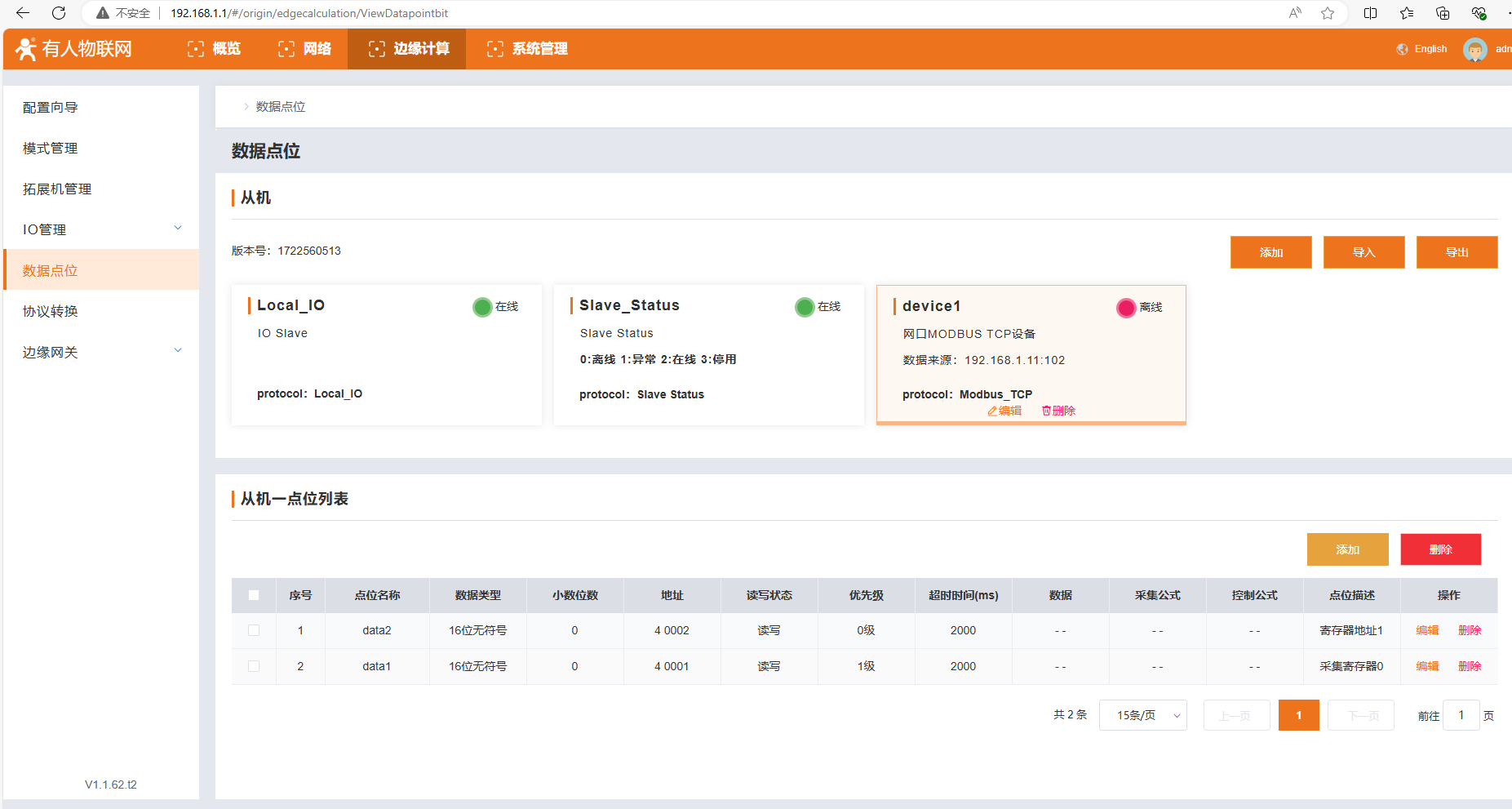The image size is (1512, 809).
Task: Click the bookmark star icon
Action: pyautogui.click(x=1328, y=13)
